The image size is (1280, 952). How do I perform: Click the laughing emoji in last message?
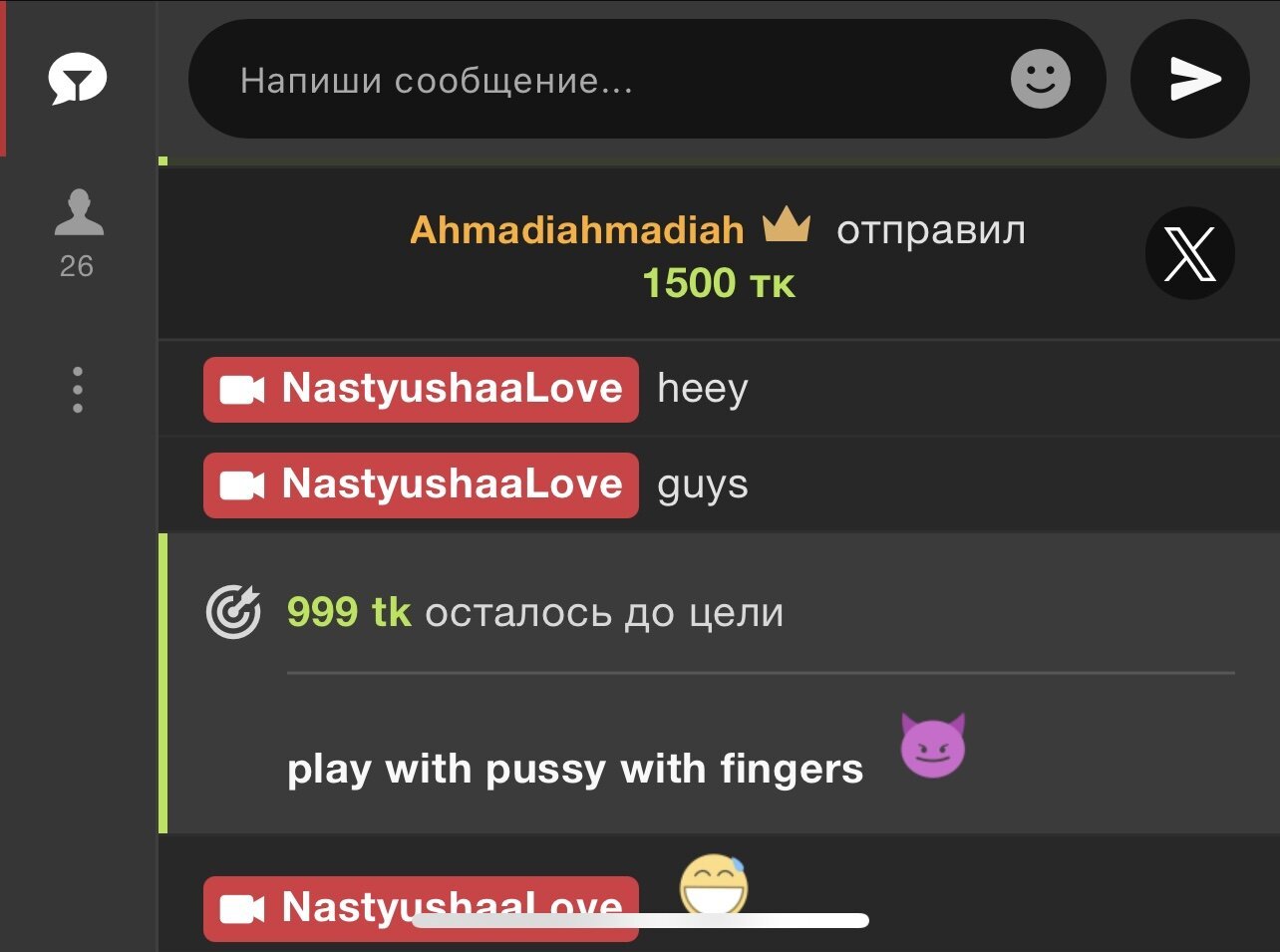tap(714, 886)
